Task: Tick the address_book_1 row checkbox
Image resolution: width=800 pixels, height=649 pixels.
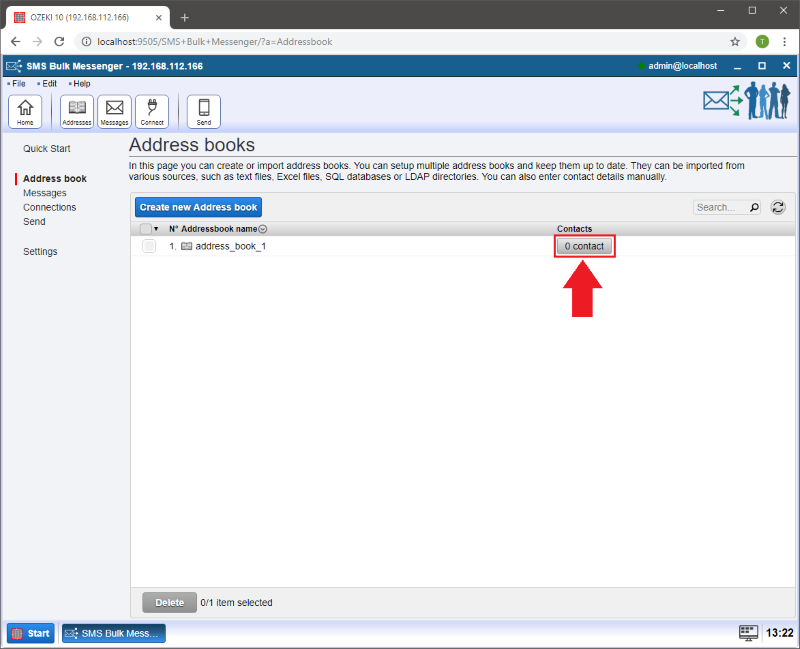Action: coord(149,246)
